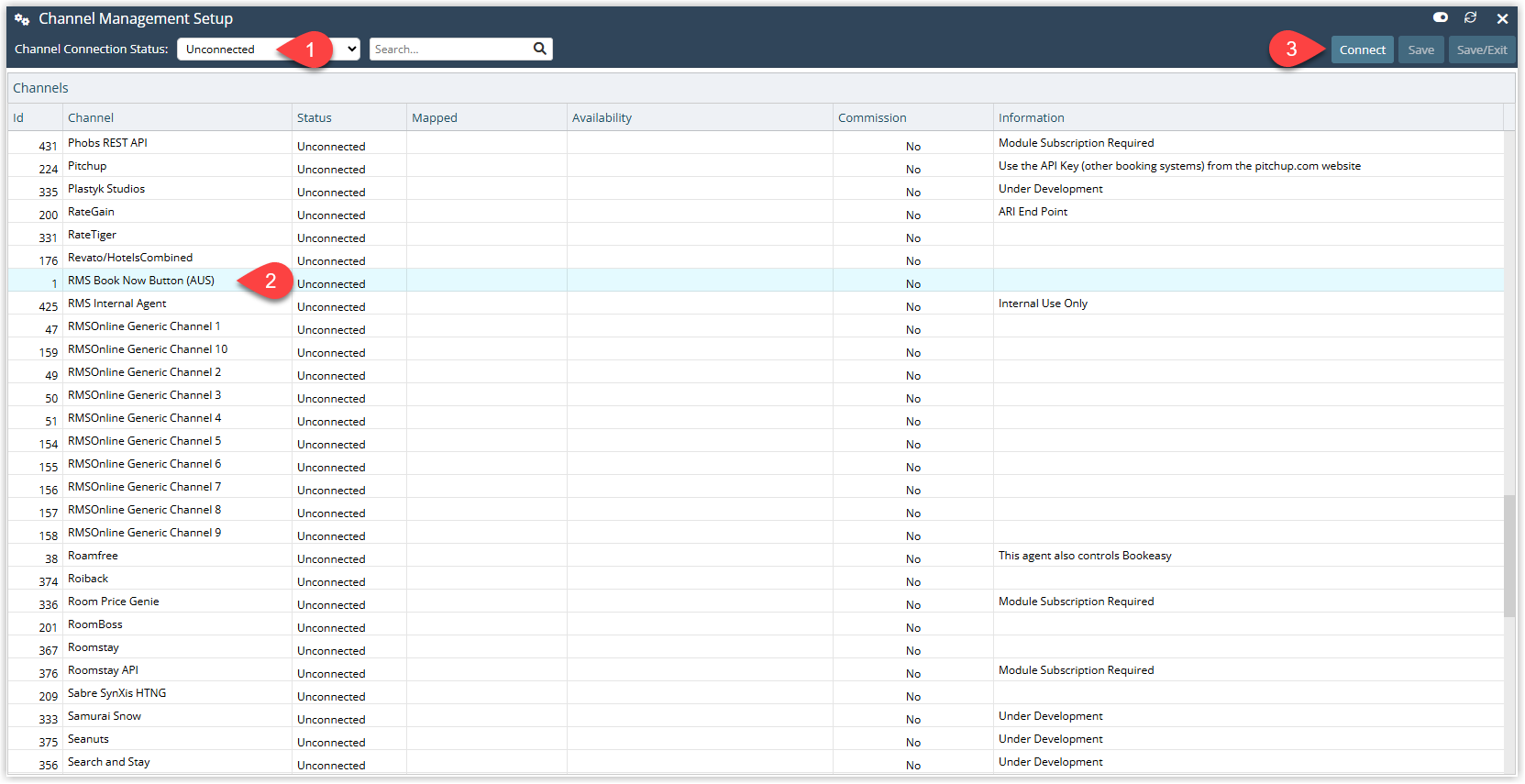Select the Roamfree channel
This screenshot has height=784, width=1525.
(x=93, y=556)
